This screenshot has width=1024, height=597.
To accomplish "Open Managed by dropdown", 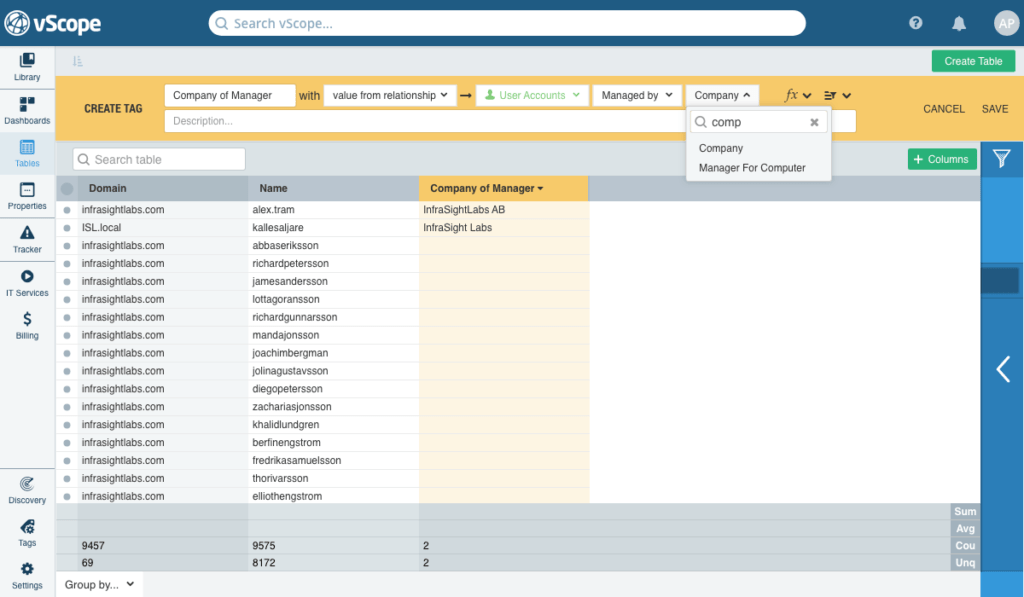I will point(637,95).
